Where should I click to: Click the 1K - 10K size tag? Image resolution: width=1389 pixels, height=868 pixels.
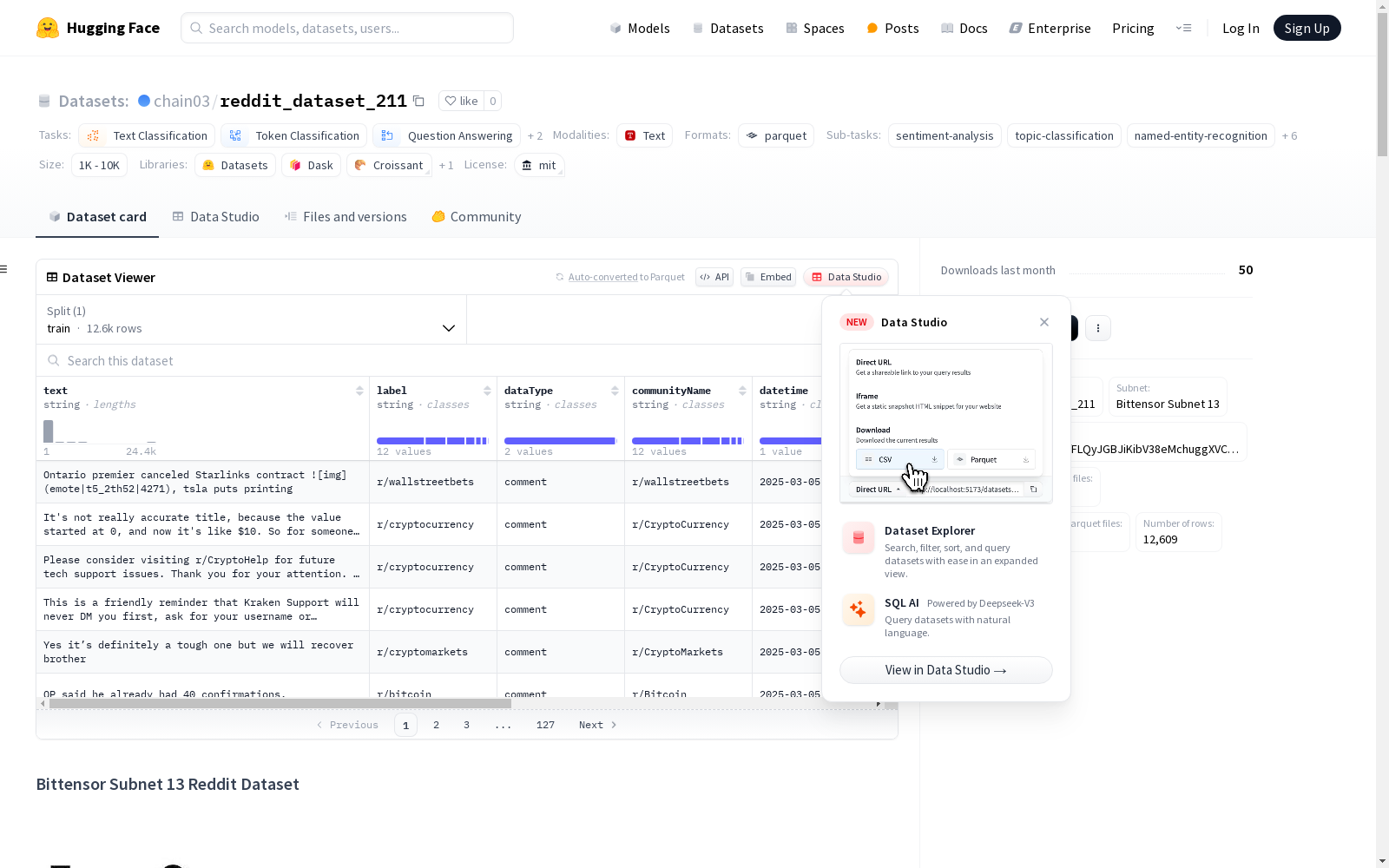[x=100, y=165]
